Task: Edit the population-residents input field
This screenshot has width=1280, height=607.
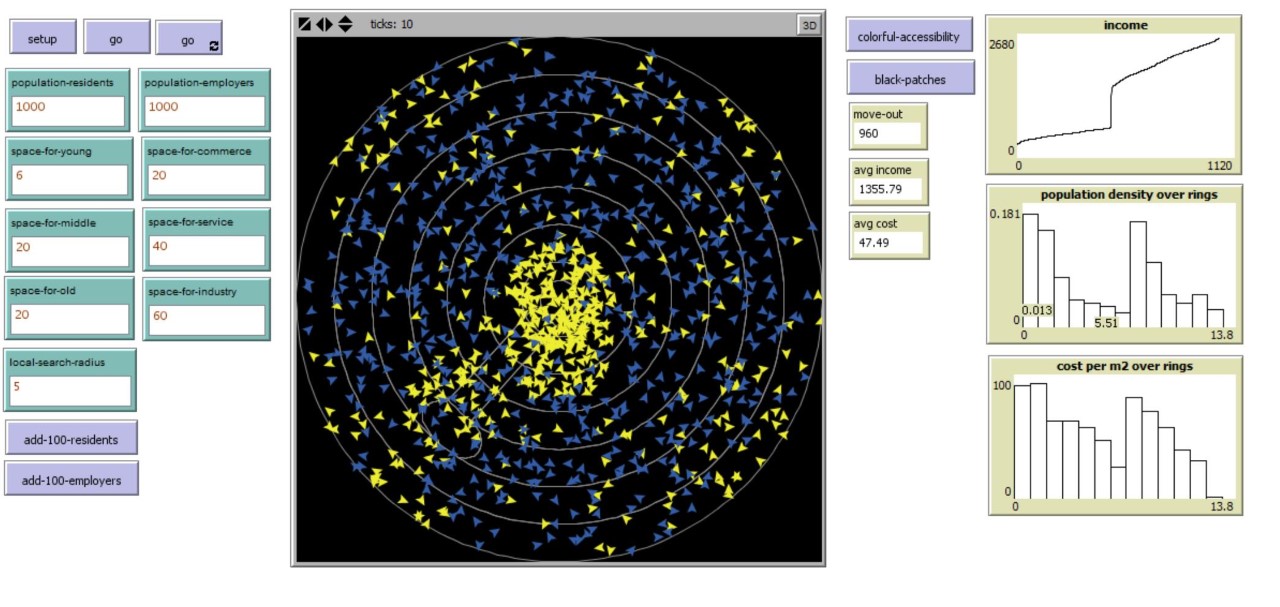Action: click(x=69, y=111)
